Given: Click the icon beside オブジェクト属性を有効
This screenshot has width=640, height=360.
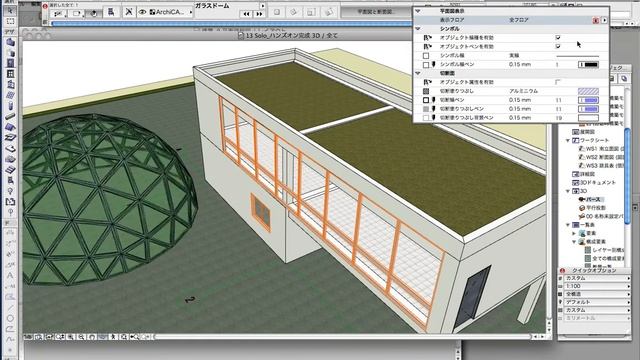Looking at the screenshot, I should pyautogui.click(x=427, y=82).
